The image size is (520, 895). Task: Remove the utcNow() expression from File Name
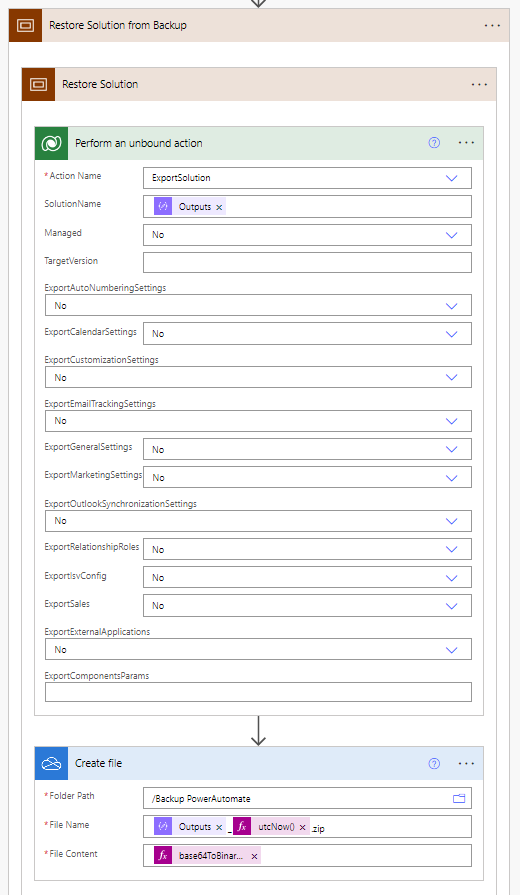pyautogui.click(x=303, y=827)
